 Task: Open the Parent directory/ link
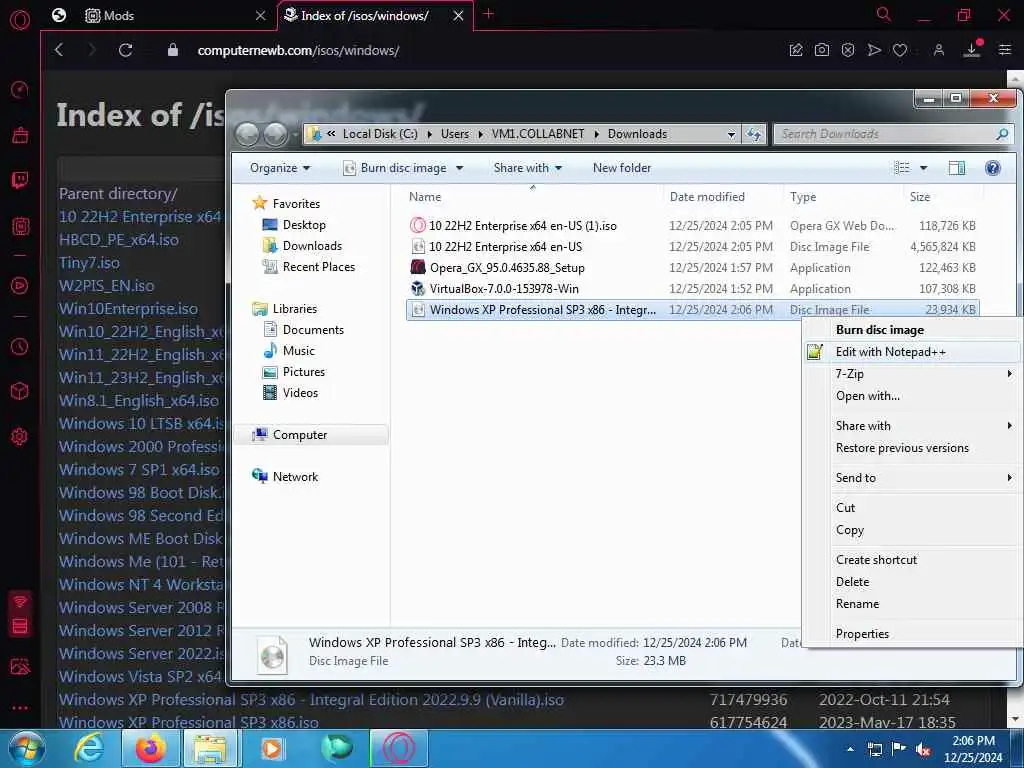point(118,194)
